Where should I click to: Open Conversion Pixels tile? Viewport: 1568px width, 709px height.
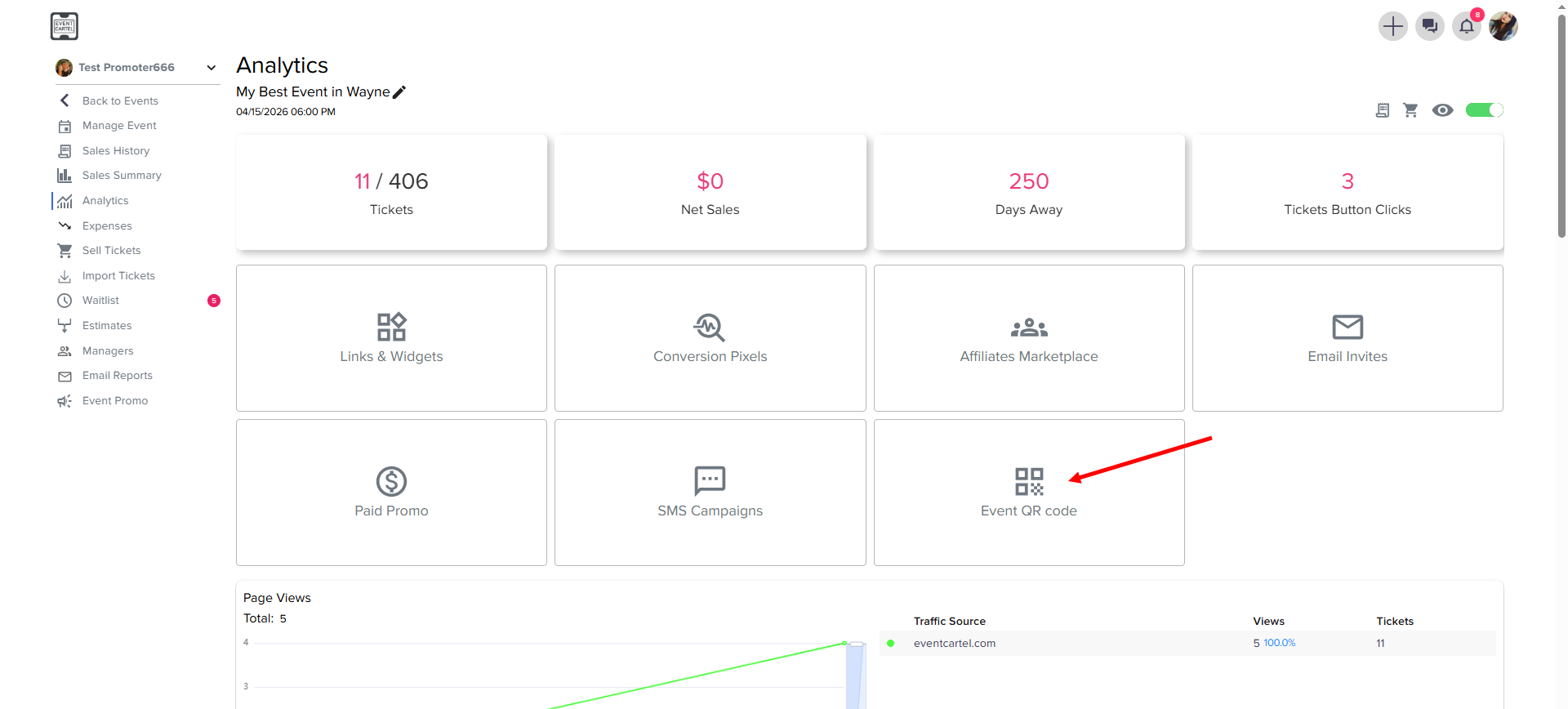(710, 338)
